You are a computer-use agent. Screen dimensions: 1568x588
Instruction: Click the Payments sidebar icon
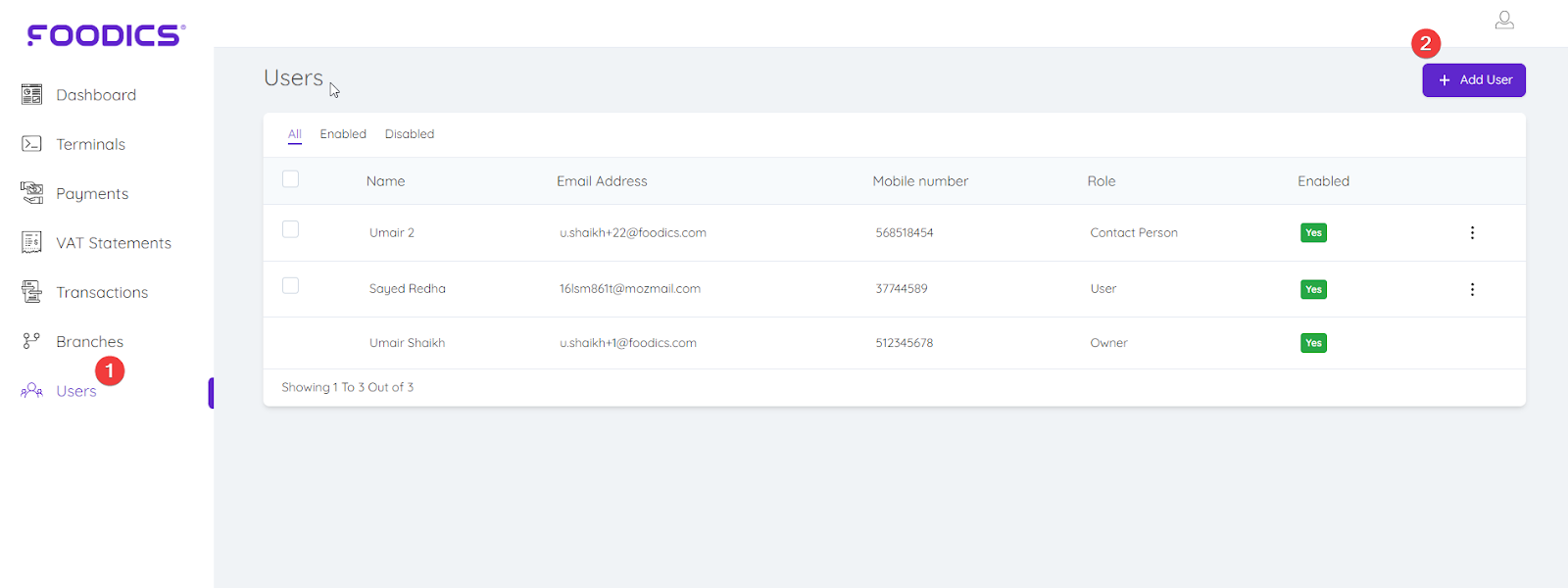[31, 193]
